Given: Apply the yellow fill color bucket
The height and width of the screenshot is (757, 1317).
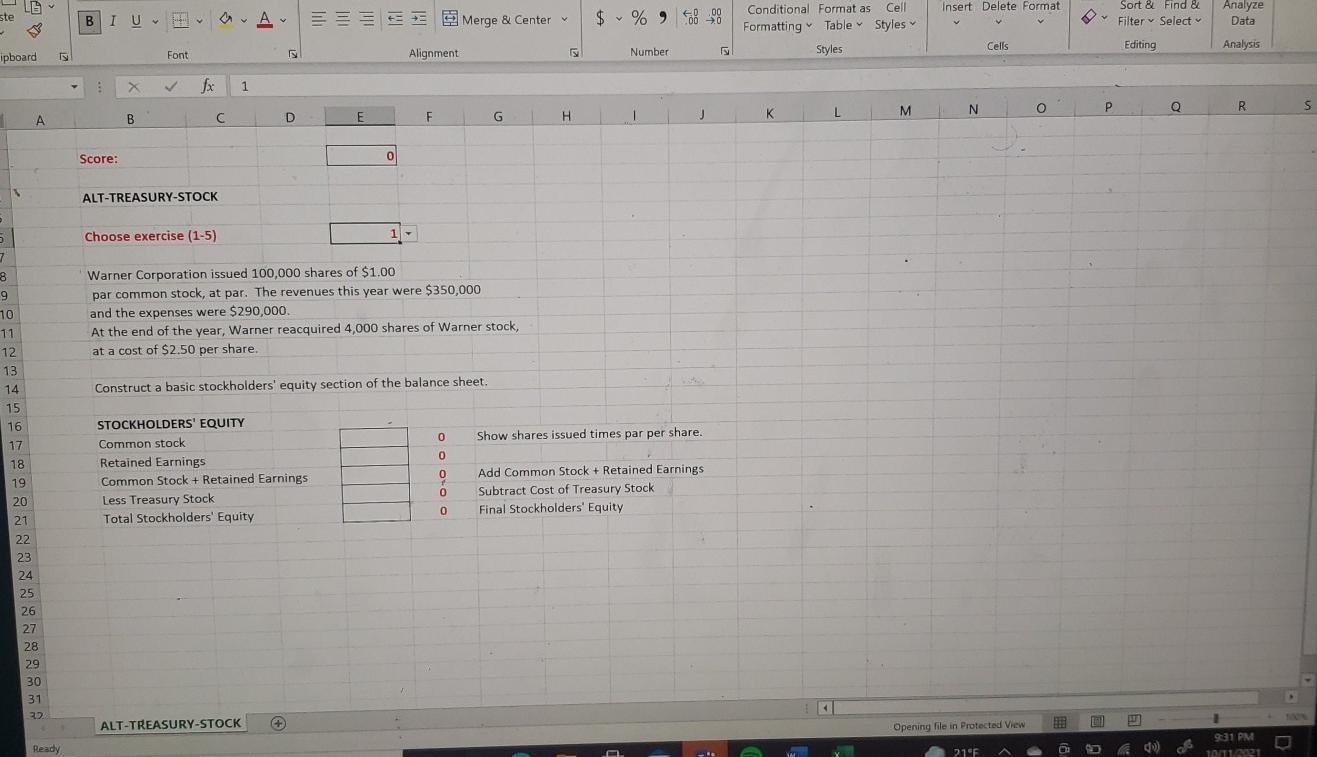Looking at the screenshot, I should tap(226, 20).
